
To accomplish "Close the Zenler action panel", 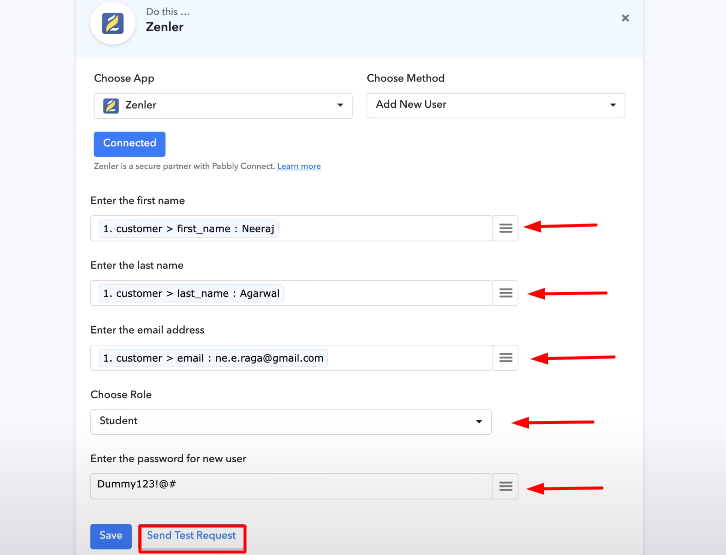I will pyautogui.click(x=625, y=18).
